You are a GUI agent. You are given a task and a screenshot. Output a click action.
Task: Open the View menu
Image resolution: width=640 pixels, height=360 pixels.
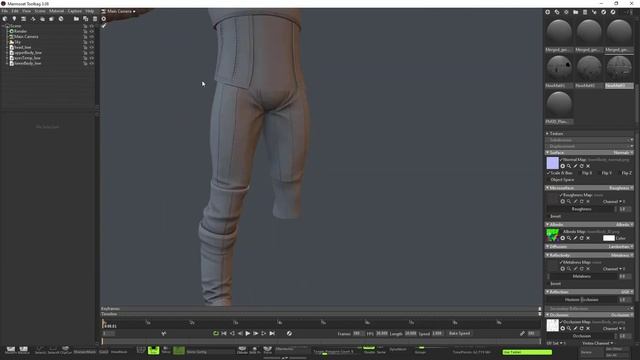tap(26, 11)
